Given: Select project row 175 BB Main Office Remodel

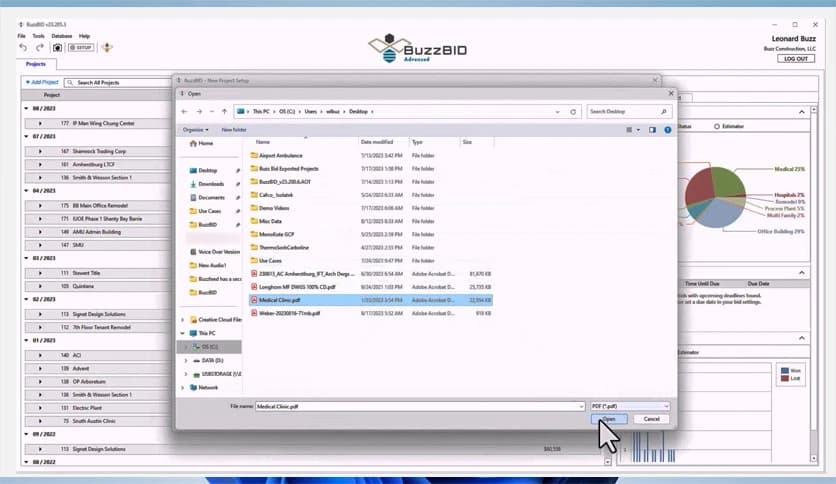Looking at the screenshot, I should tap(96, 206).
